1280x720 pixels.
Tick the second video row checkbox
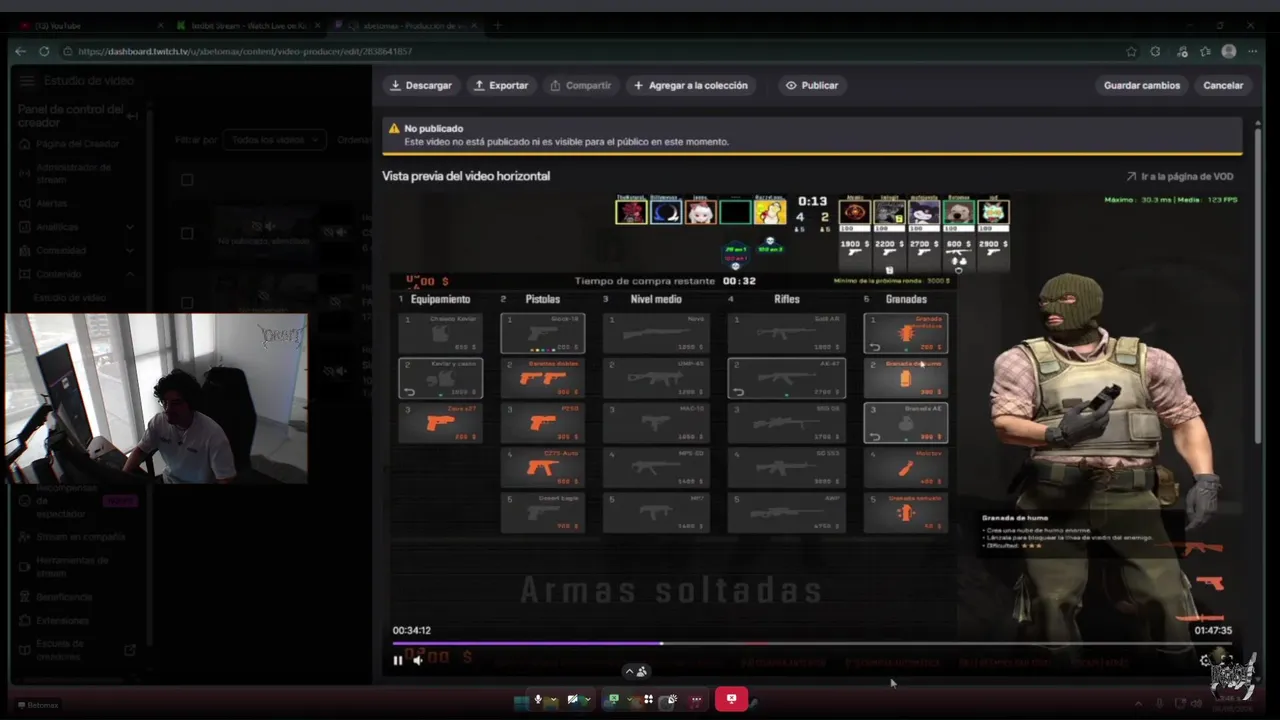(x=187, y=302)
